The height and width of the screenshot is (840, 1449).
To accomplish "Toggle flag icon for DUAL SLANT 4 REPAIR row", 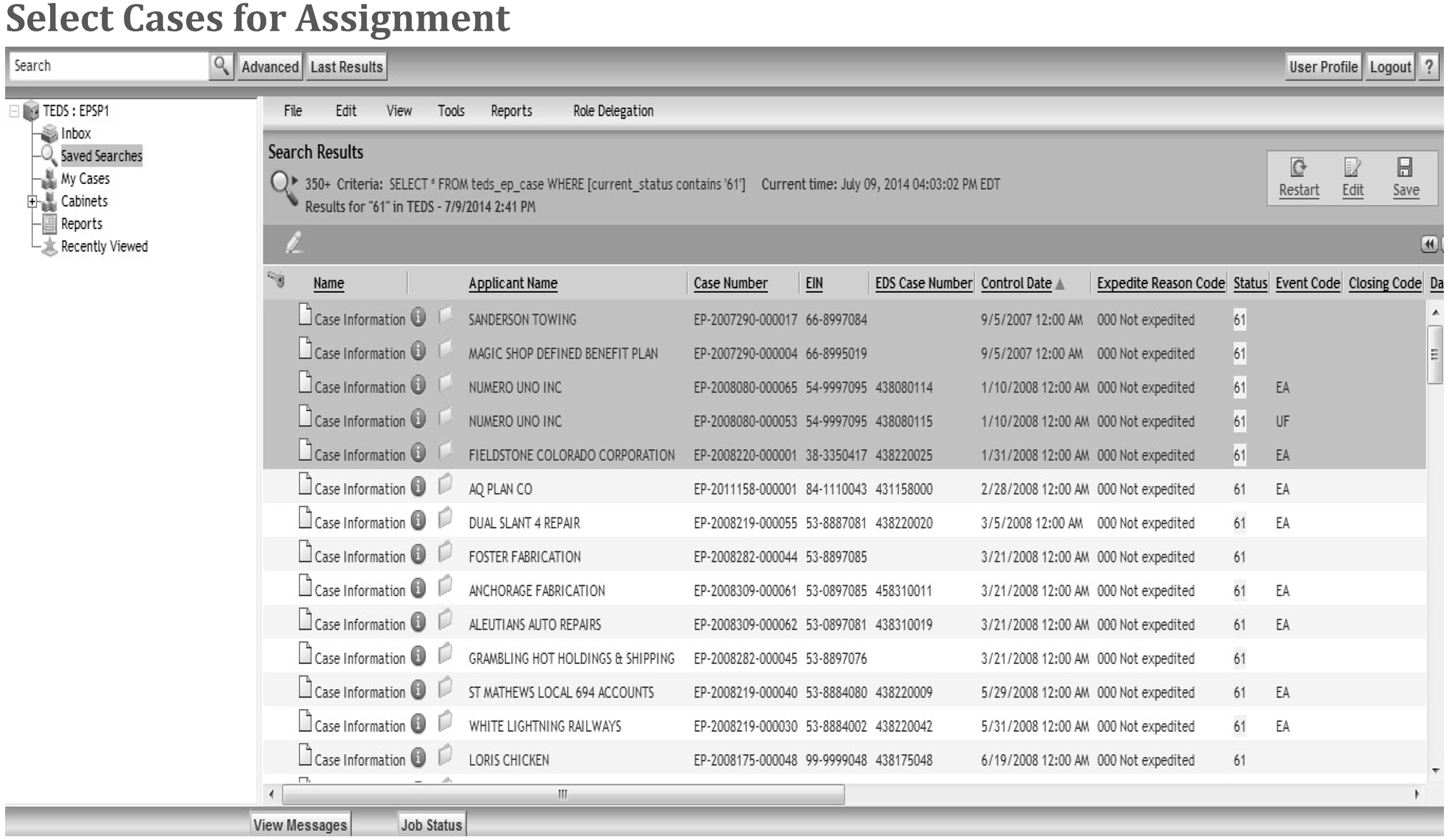I will [445, 519].
